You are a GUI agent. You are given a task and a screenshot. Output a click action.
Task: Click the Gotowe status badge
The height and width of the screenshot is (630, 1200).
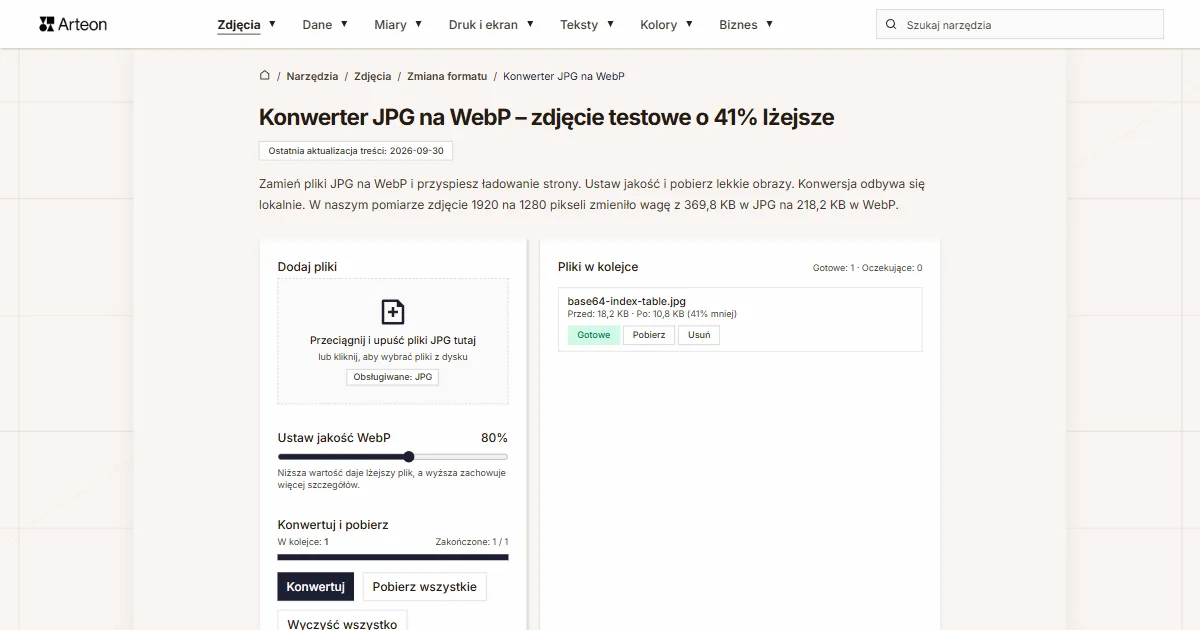click(593, 335)
